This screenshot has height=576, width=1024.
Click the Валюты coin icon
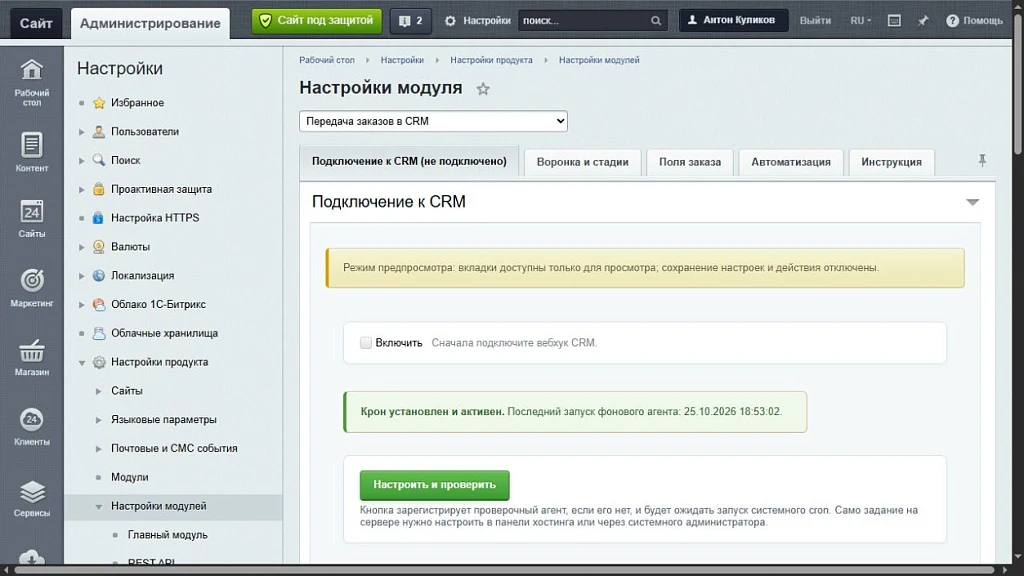tap(99, 246)
